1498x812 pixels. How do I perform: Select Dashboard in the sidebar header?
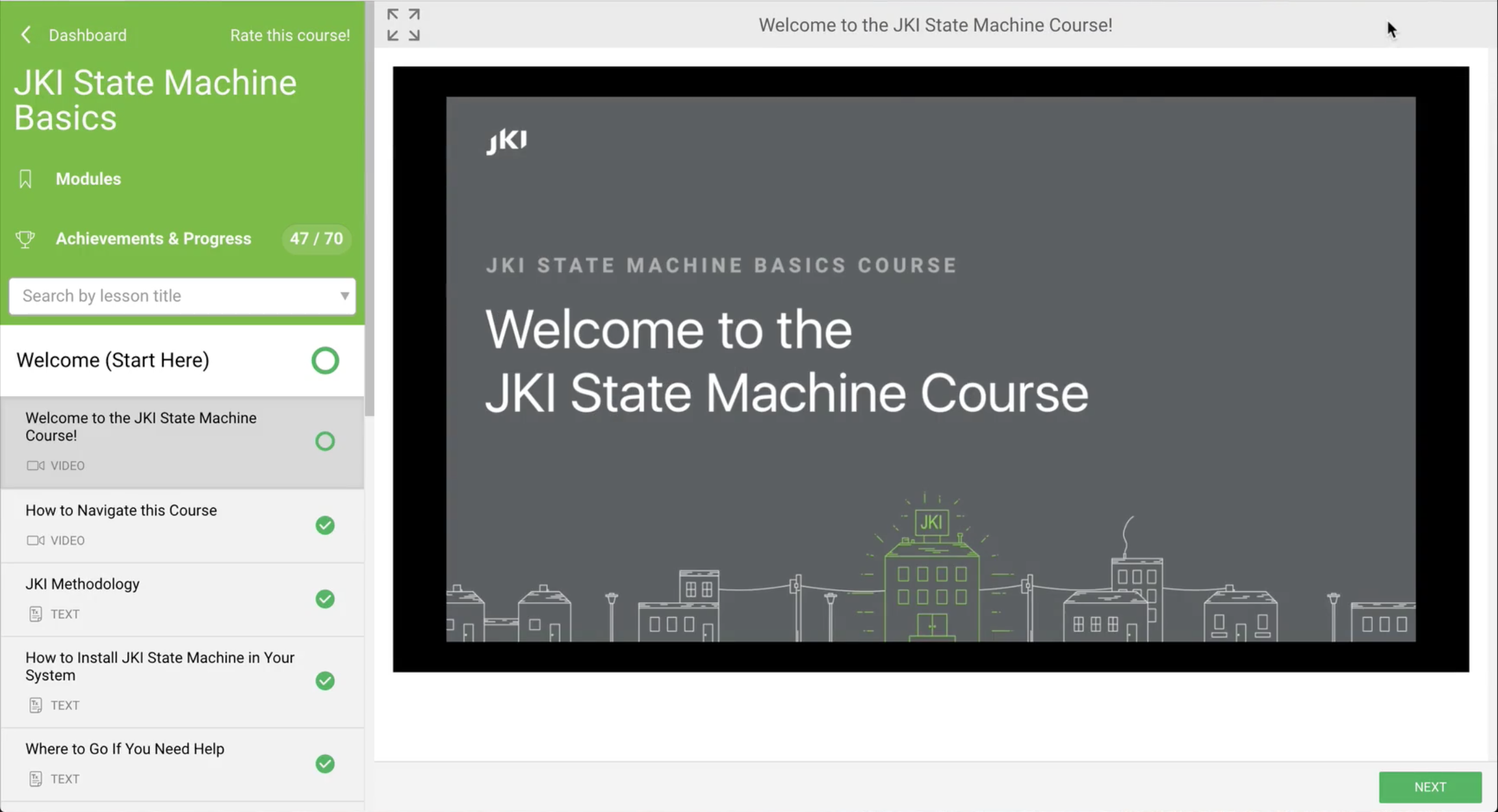88,34
